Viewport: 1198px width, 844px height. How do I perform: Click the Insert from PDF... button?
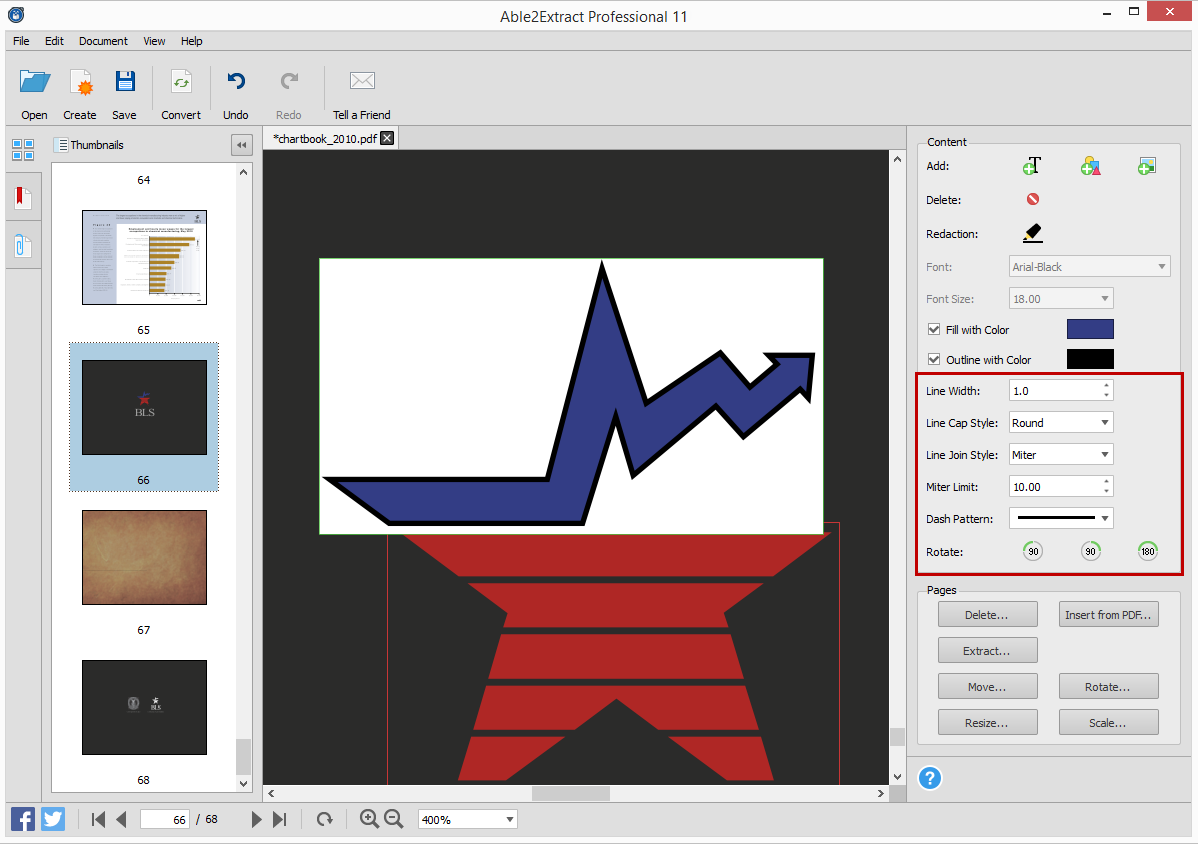(1108, 615)
